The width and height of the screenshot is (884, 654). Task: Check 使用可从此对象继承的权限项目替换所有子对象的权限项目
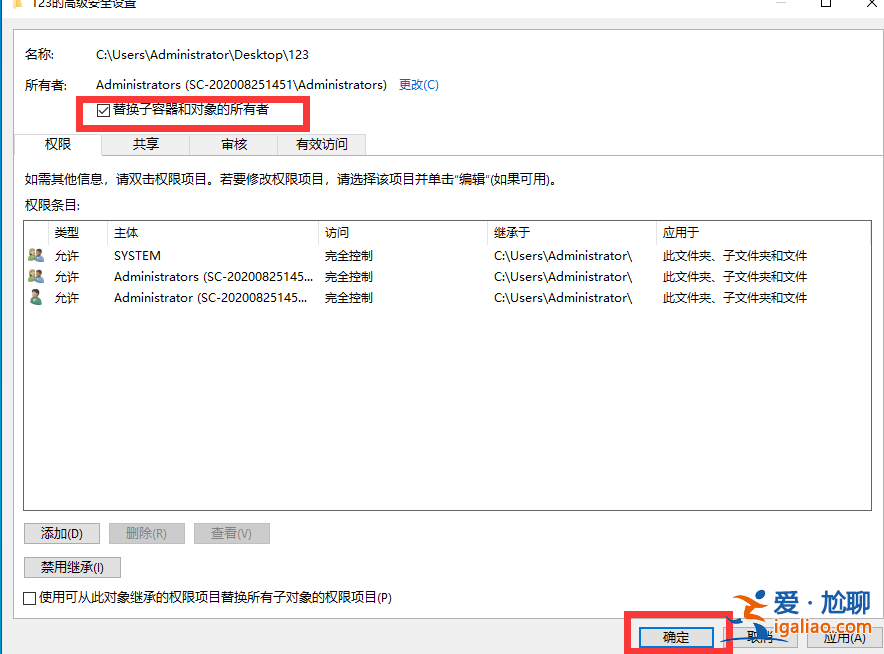coord(29,597)
